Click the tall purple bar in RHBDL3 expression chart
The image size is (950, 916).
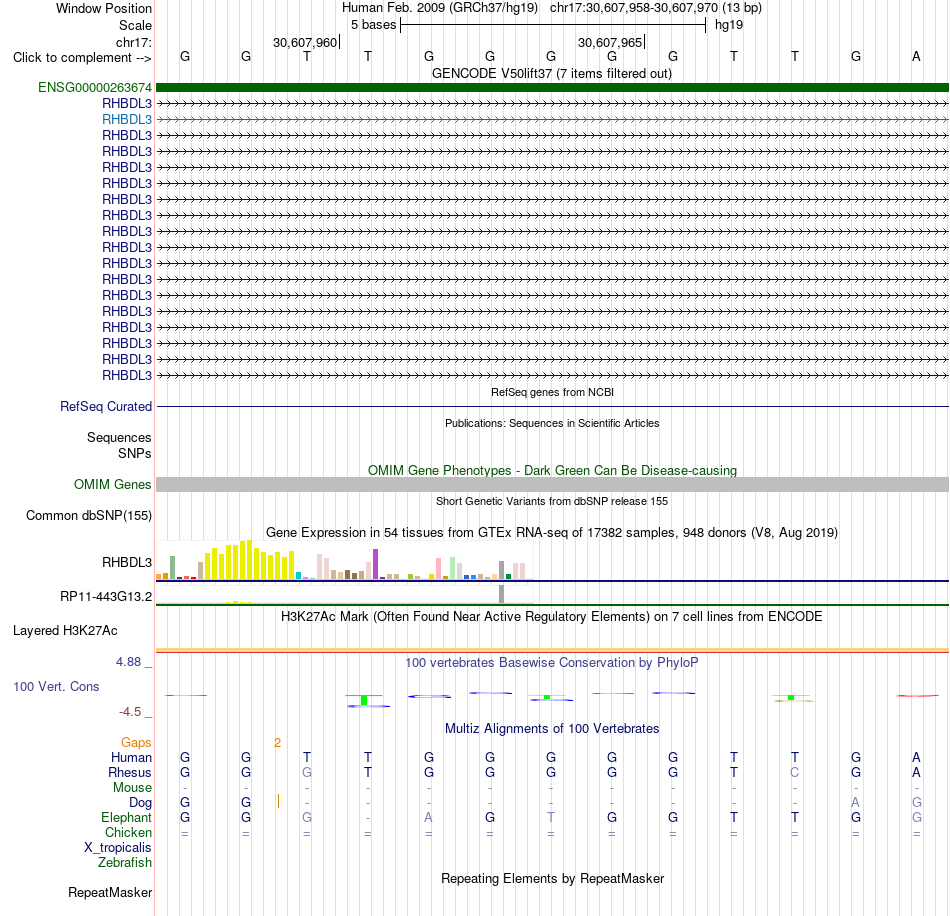coord(376,564)
